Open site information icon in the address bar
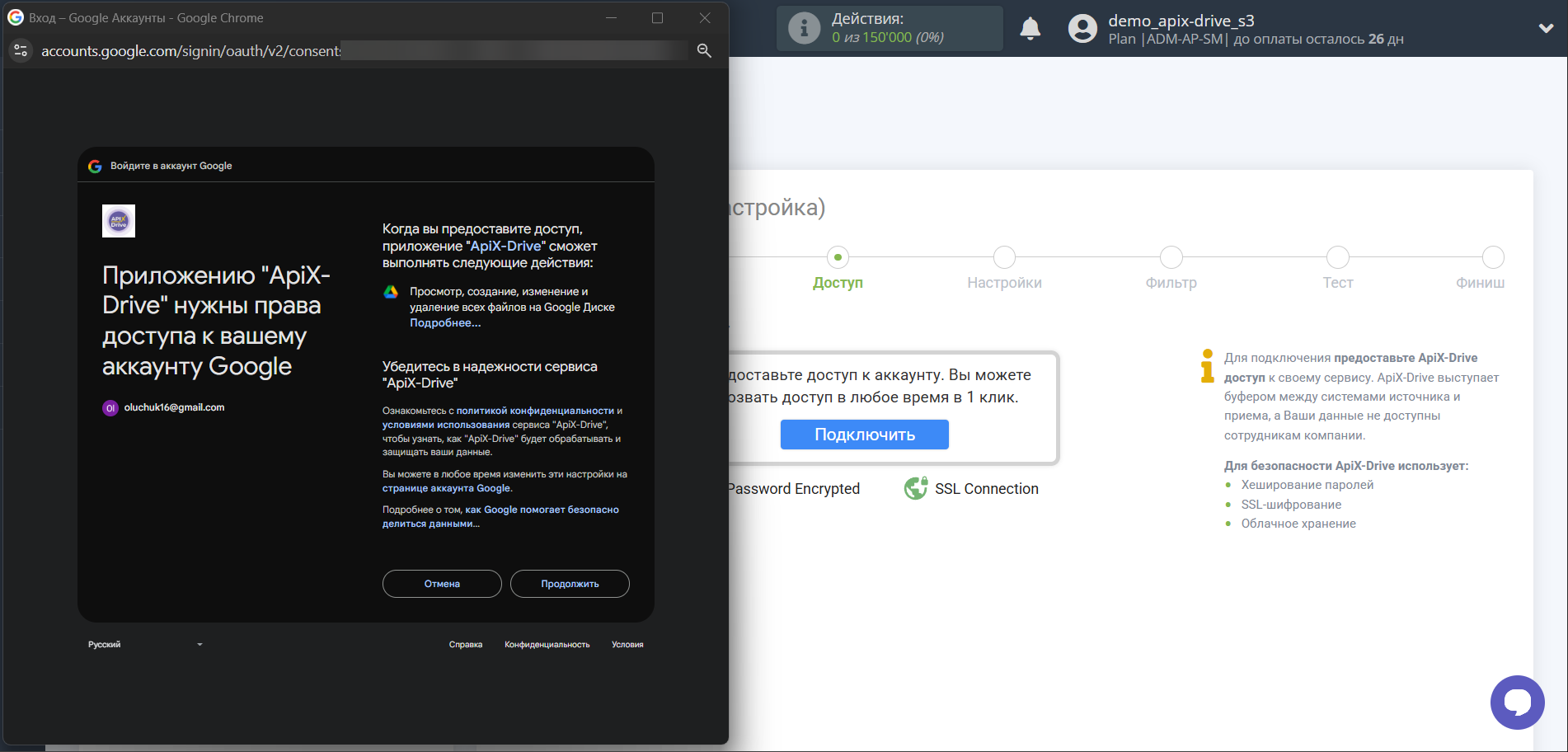Image resolution: width=1568 pixels, height=752 pixels. point(21,51)
